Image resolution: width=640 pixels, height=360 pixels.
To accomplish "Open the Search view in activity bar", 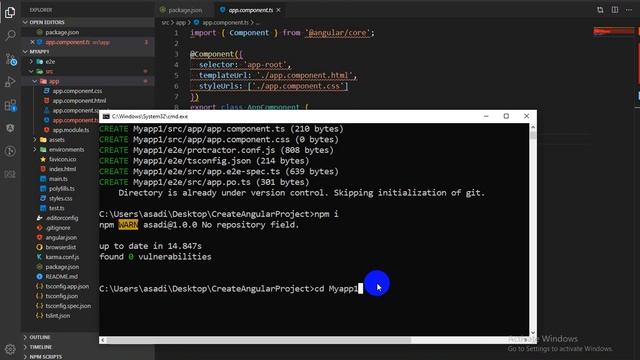I will click(x=10, y=35).
